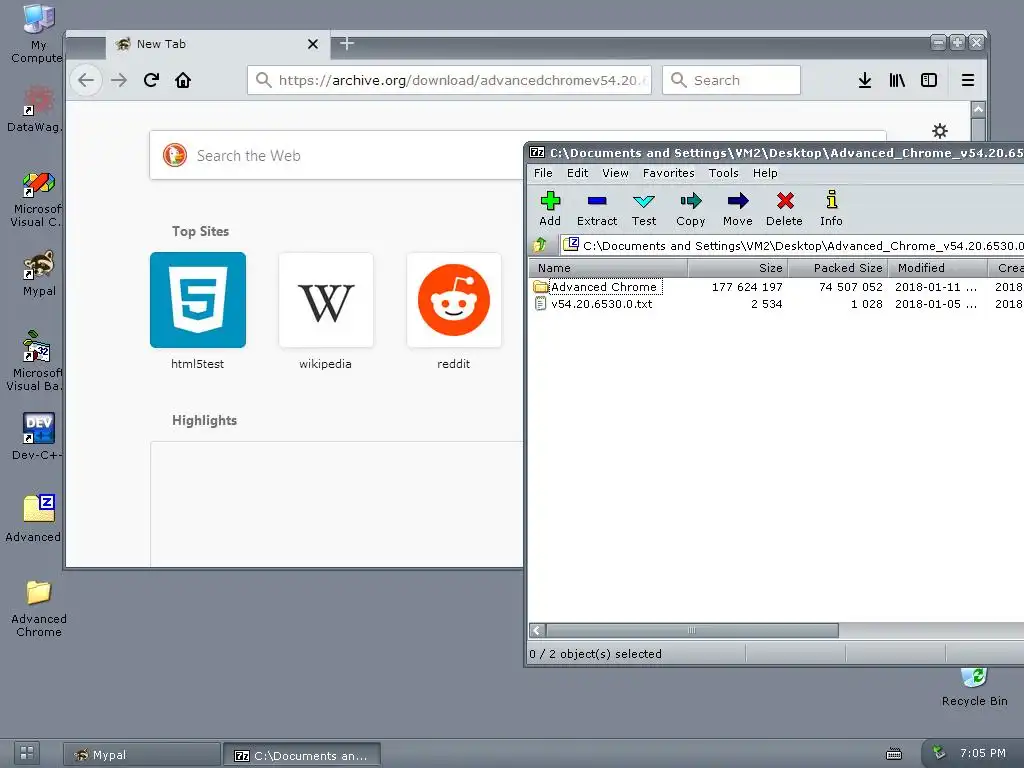1024x768 pixels.
Task: Open the Favorites menu in 7-Zip
Action: pyautogui.click(x=668, y=173)
